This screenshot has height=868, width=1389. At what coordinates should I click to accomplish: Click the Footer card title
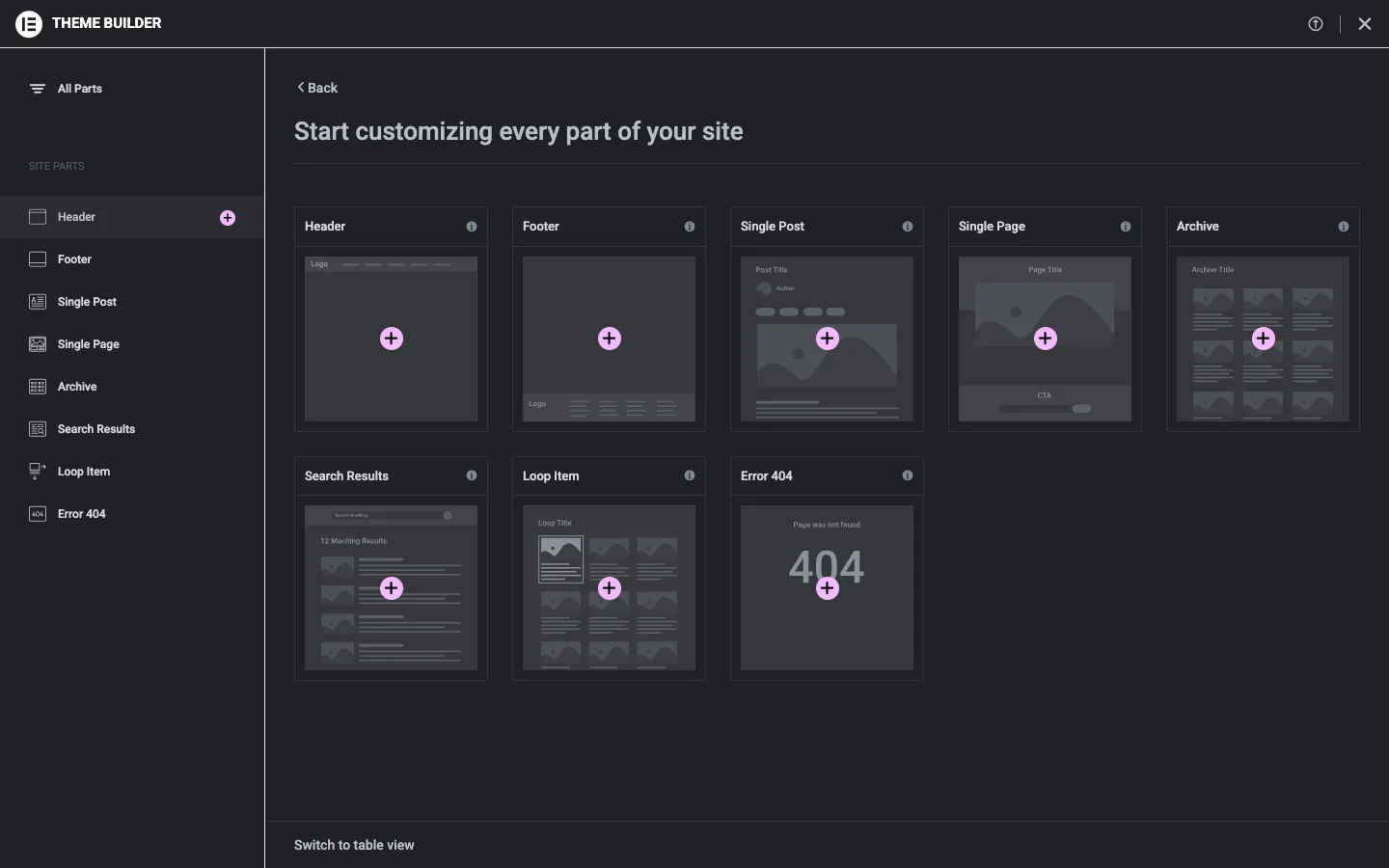[541, 227]
